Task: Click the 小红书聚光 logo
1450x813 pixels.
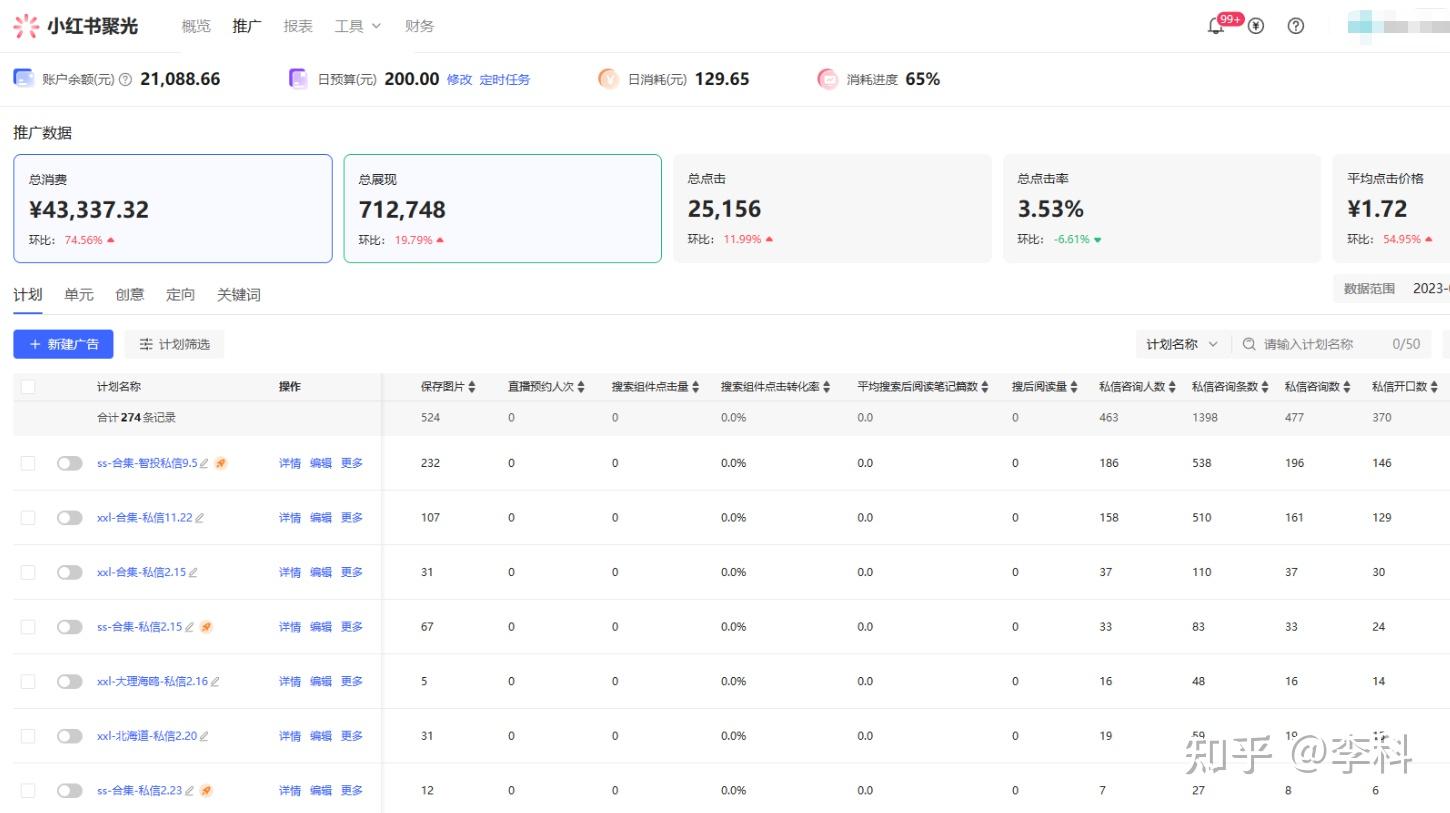Action: (x=75, y=26)
